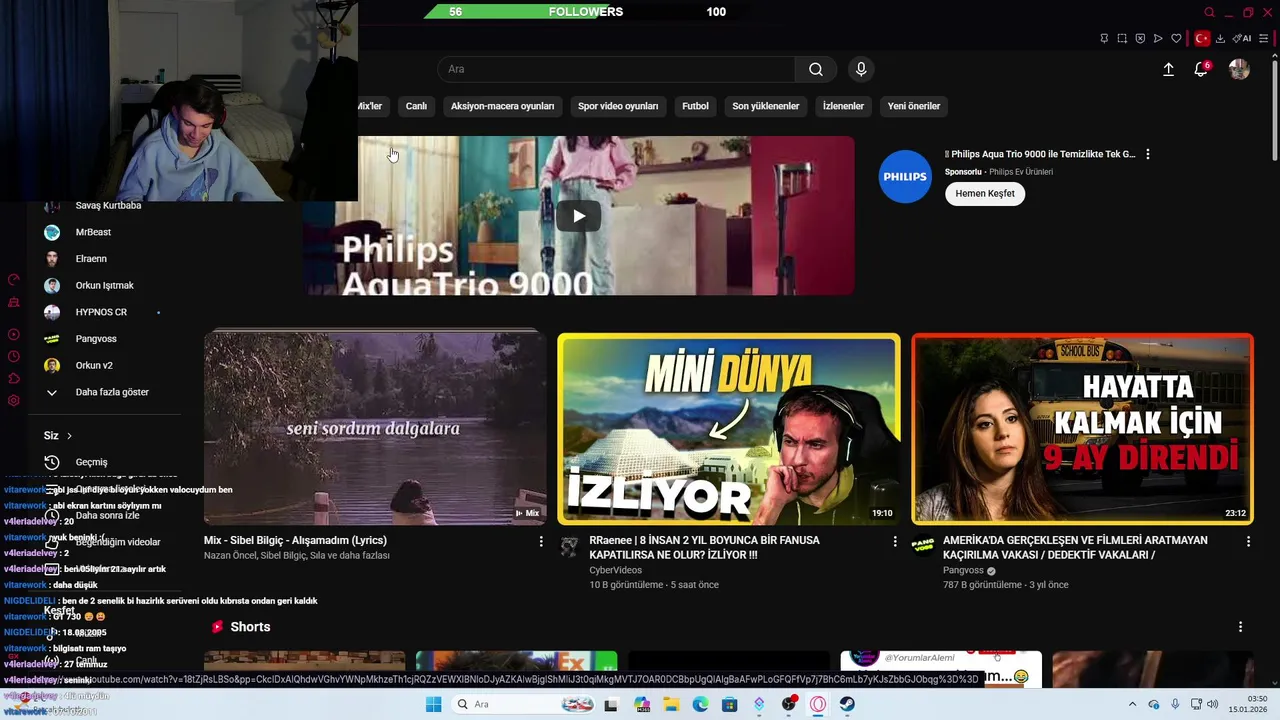Open the Shorts section options menu
Image resolution: width=1280 pixels, height=720 pixels.
click(1241, 627)
